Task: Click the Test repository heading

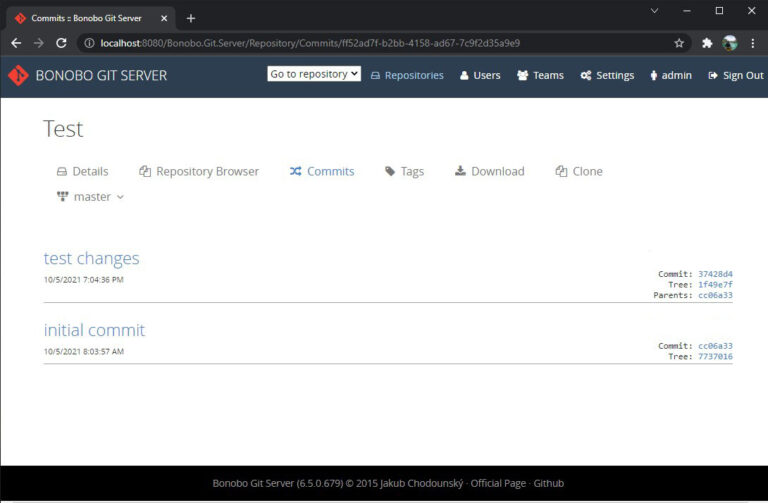Action: point(63,129)
